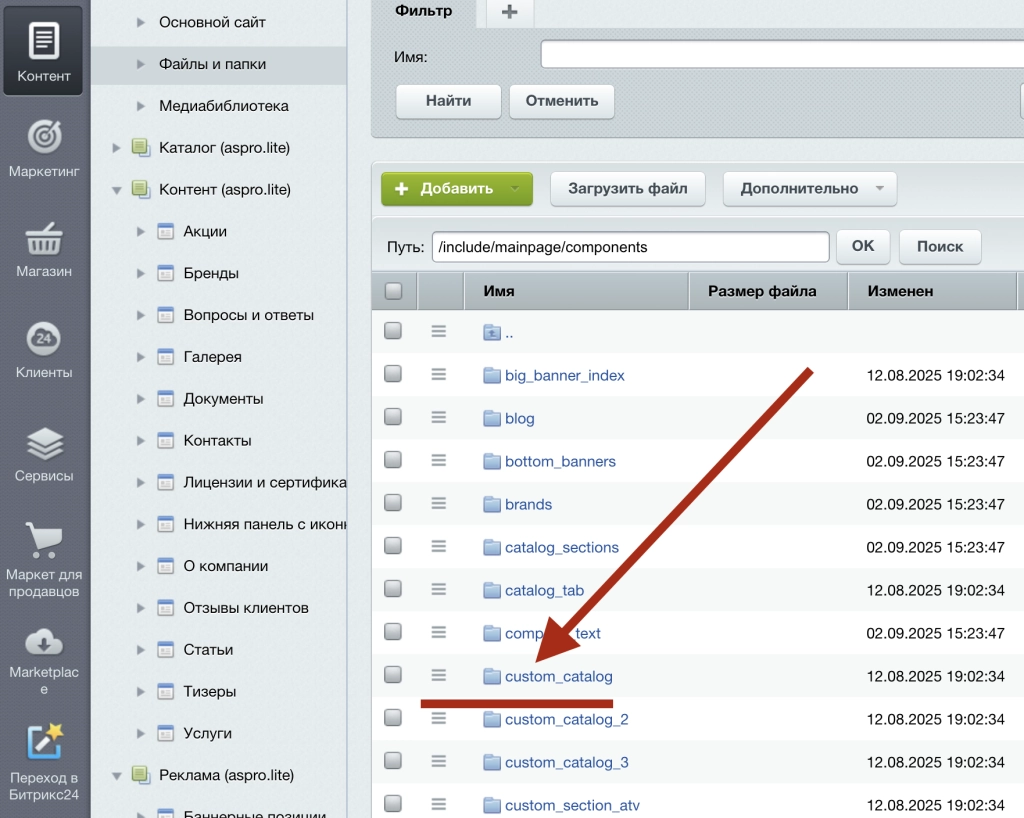Tick the checkbox for the blog folder
The image size is (1024, 818).
coord(393,417)
